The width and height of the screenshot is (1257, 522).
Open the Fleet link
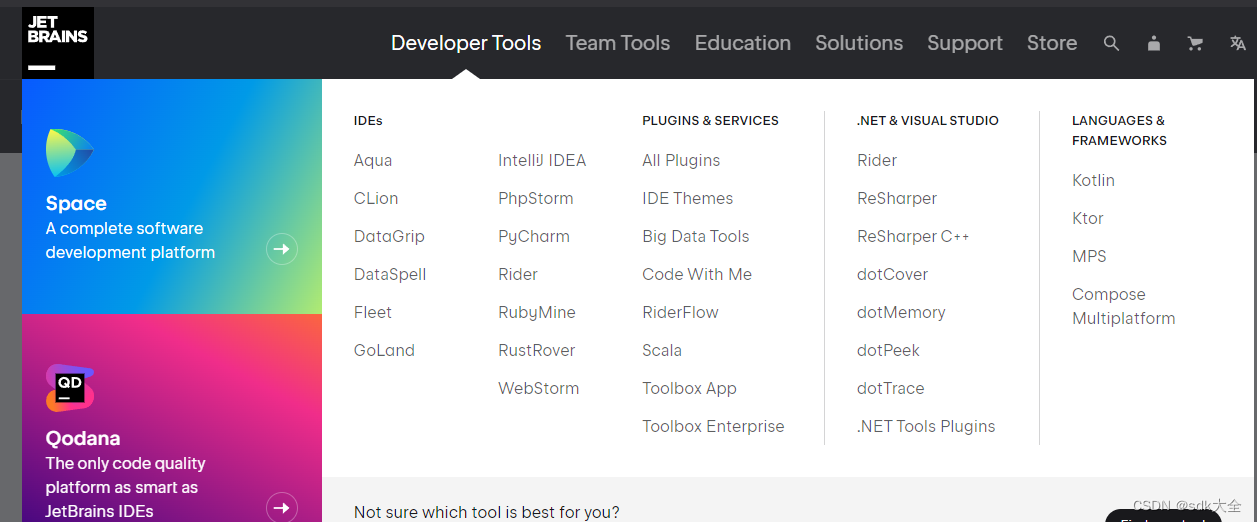[x=373, y=312]
